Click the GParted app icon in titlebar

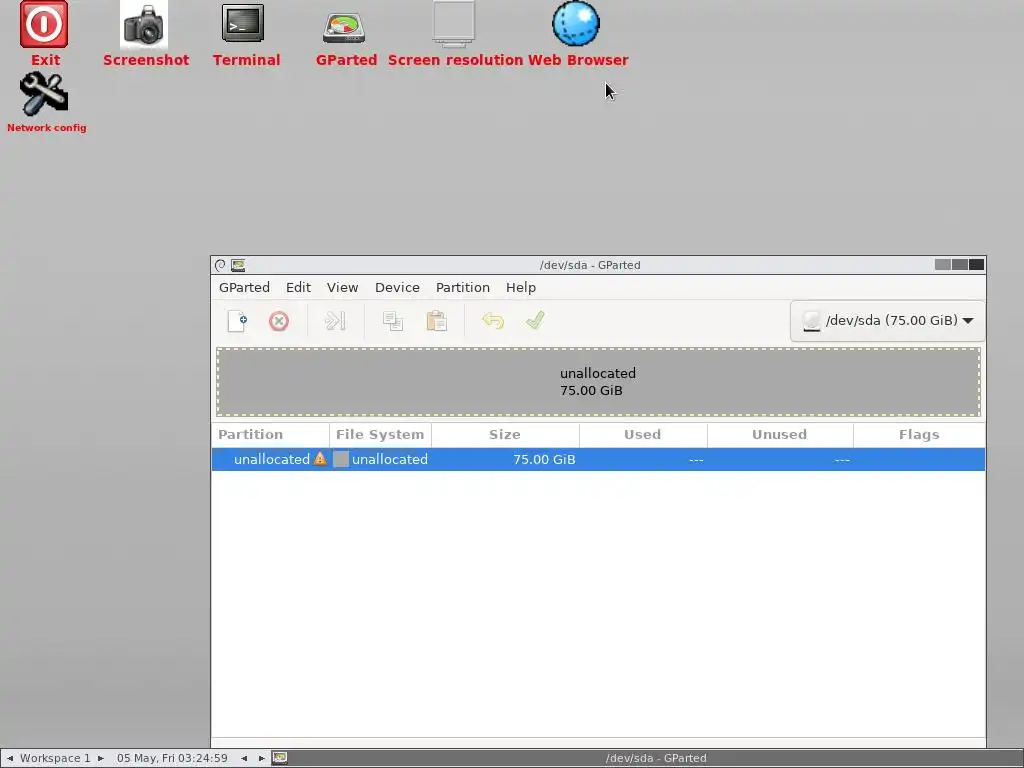[x=238, y=264]
